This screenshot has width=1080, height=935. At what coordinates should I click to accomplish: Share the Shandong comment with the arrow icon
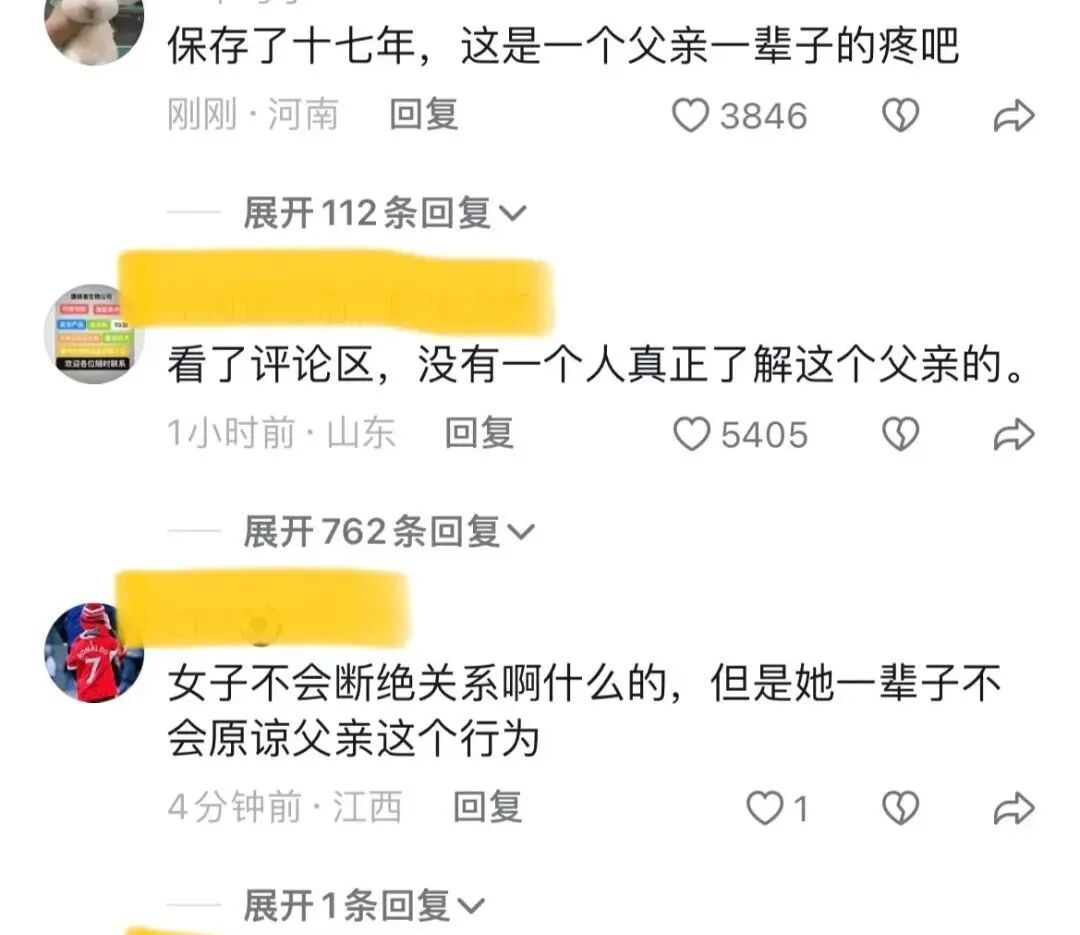coord(1014,435)
